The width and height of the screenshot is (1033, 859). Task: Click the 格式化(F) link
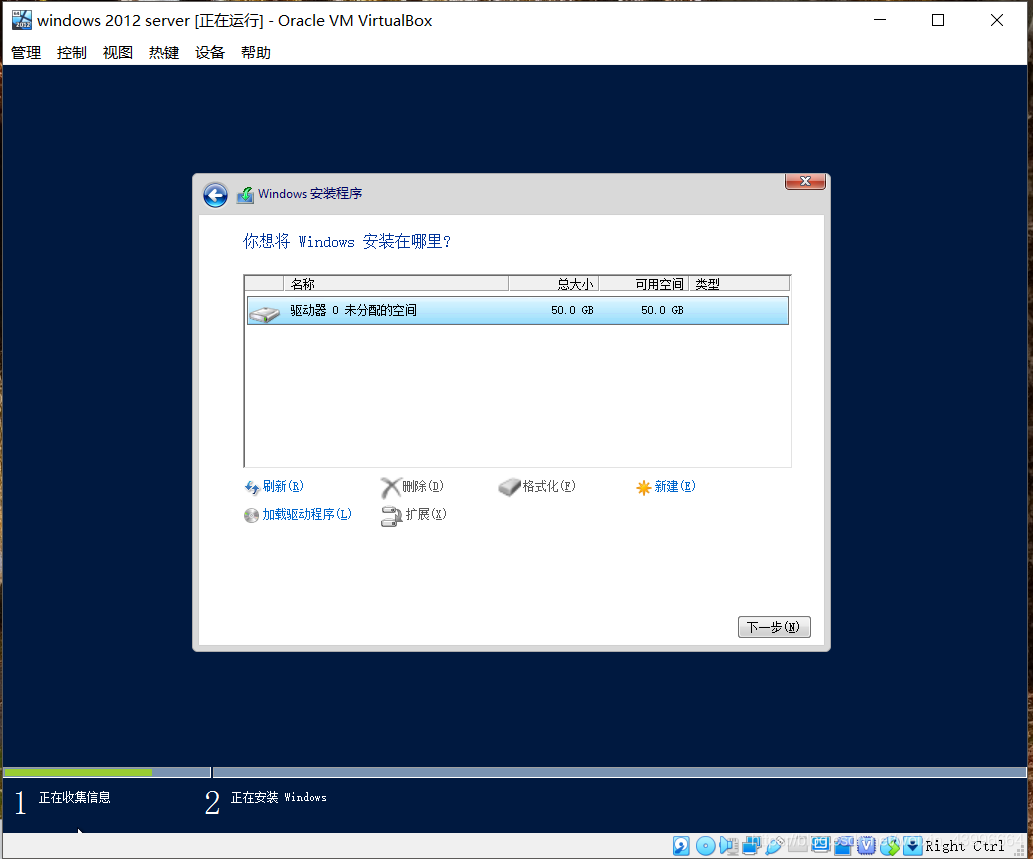coord(549,487)
